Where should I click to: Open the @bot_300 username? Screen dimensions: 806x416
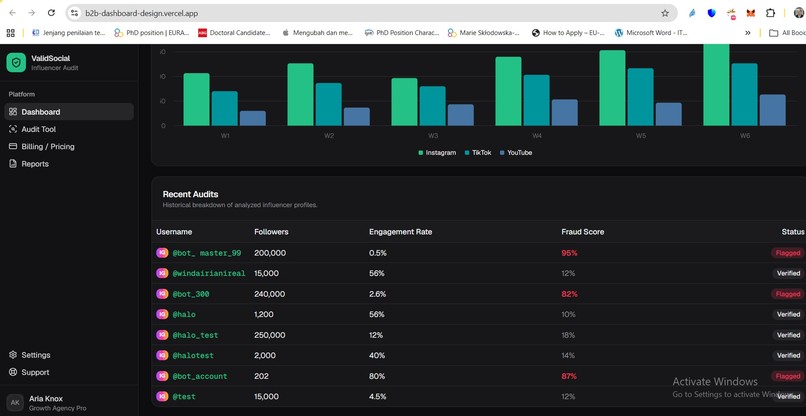coord(191,294)
